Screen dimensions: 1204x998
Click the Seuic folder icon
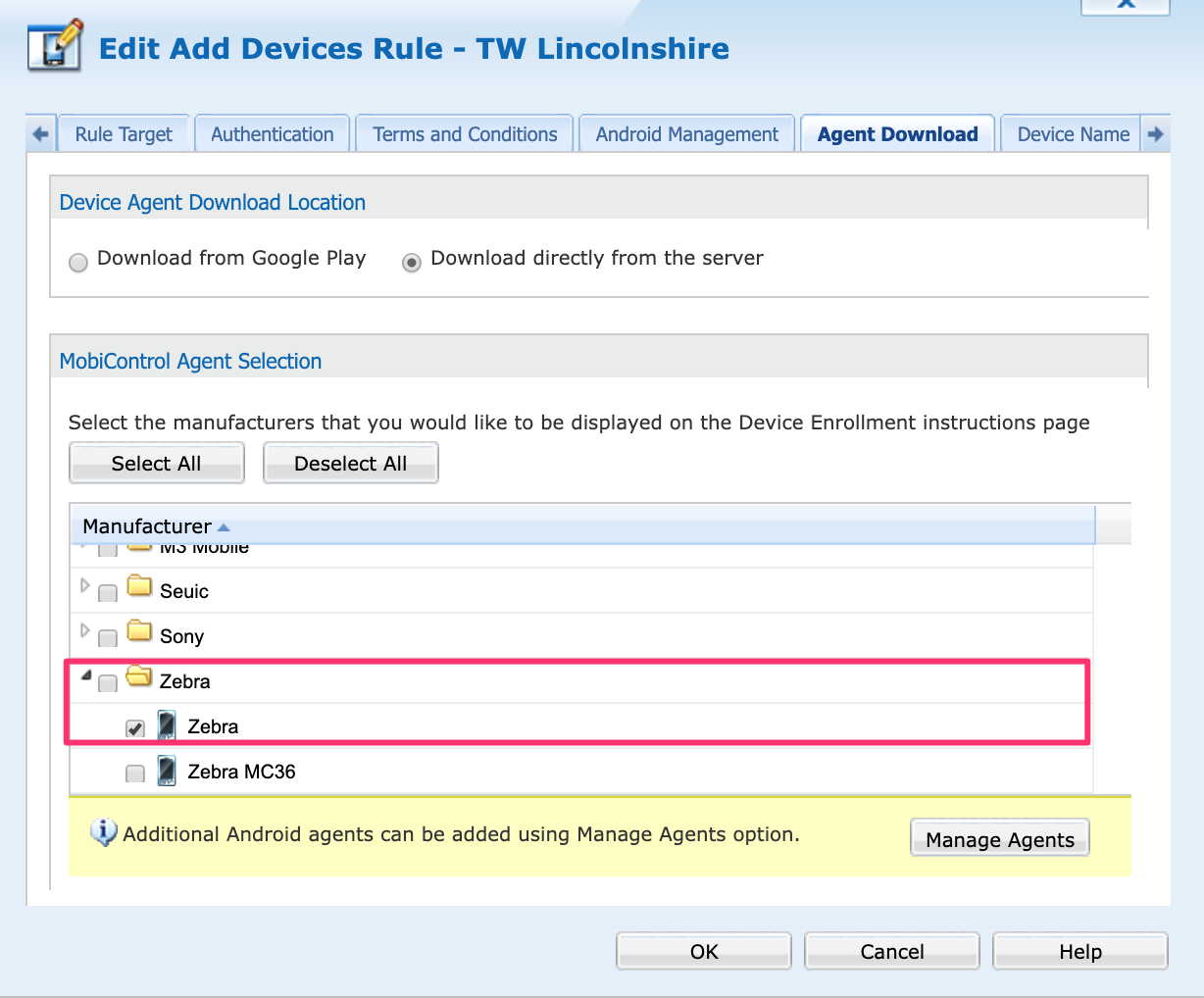click(x=140, y=587)
